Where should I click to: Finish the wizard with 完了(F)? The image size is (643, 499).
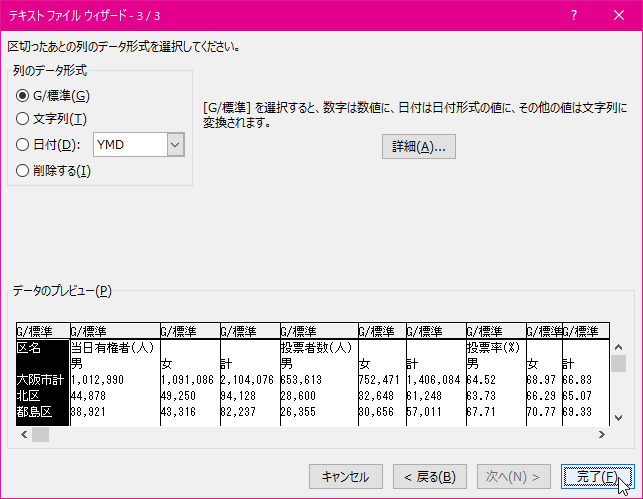[x=597, y=476]
